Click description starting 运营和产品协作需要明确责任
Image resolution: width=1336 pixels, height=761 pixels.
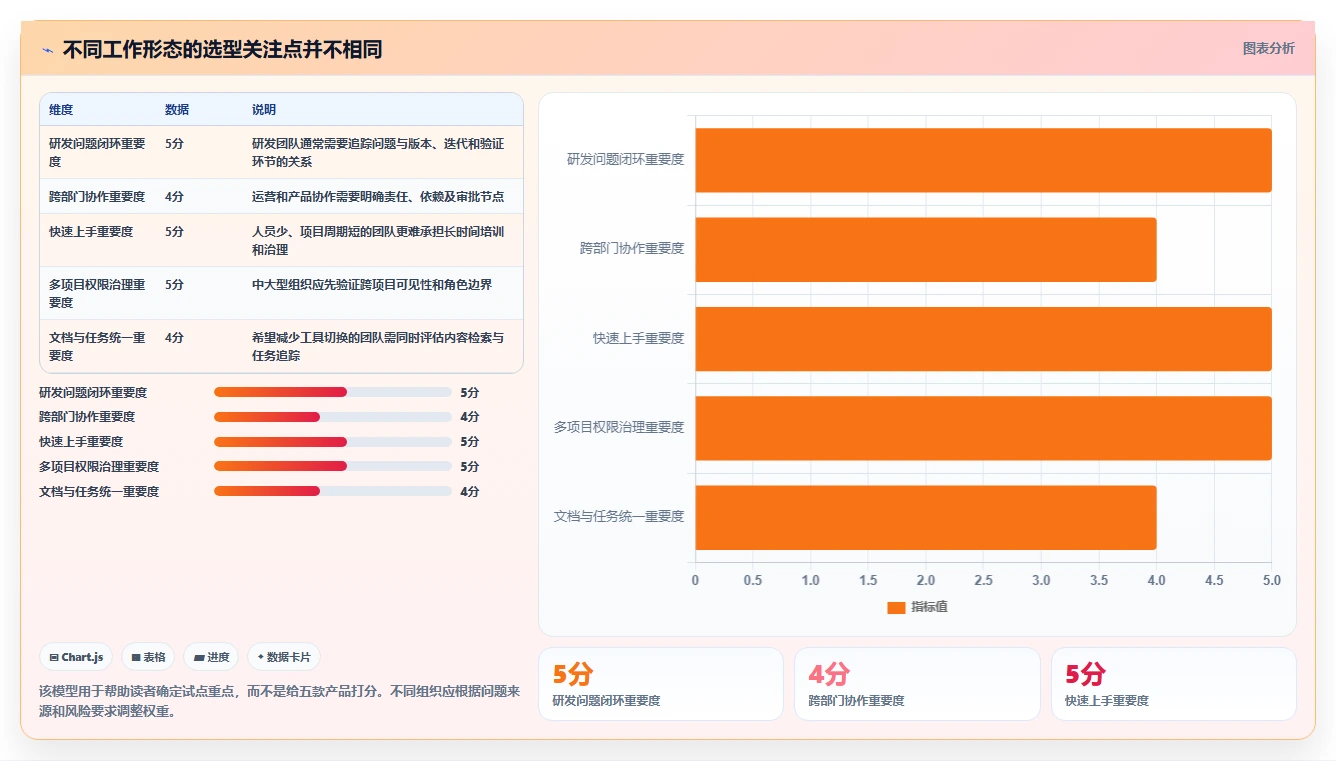378,196
